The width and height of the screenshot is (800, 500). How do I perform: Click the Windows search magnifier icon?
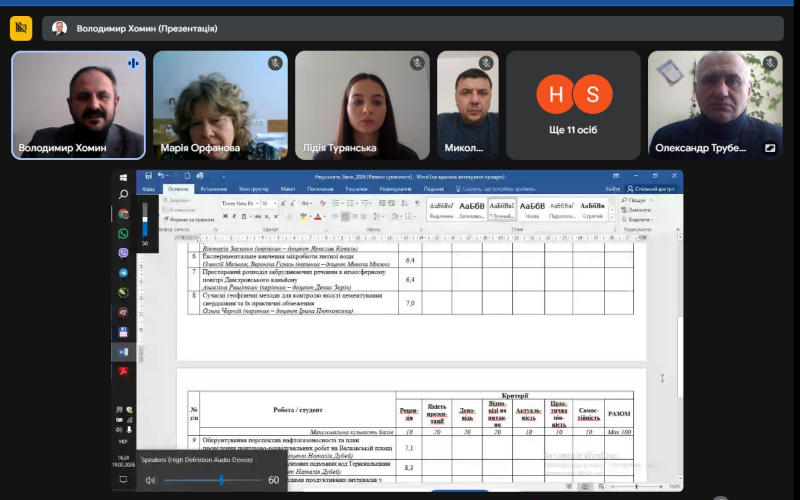coord(124,194)
